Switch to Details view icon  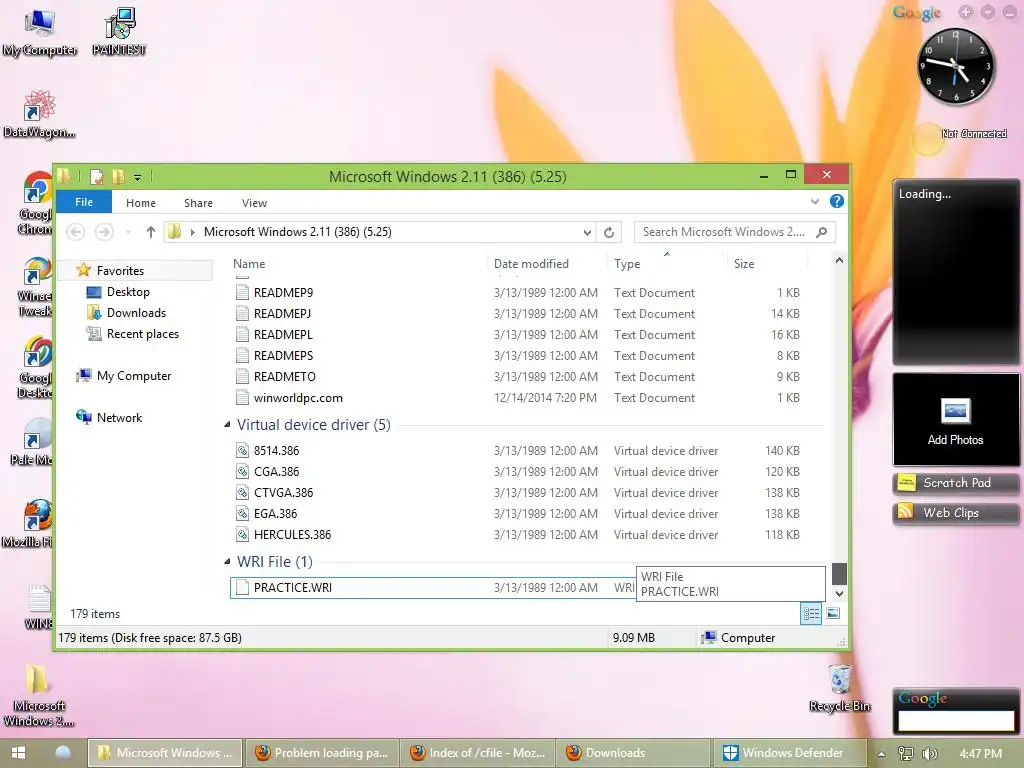(811, 613)
